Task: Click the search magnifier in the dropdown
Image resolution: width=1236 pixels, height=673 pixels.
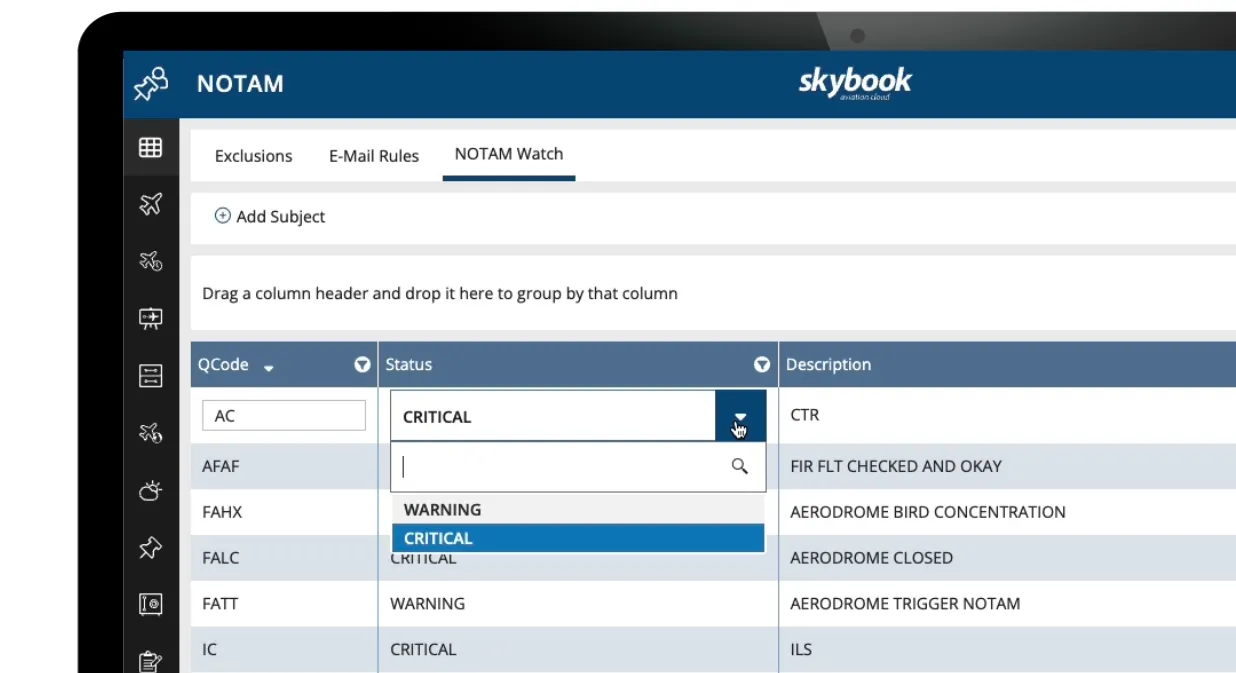Action: (740, 466)
